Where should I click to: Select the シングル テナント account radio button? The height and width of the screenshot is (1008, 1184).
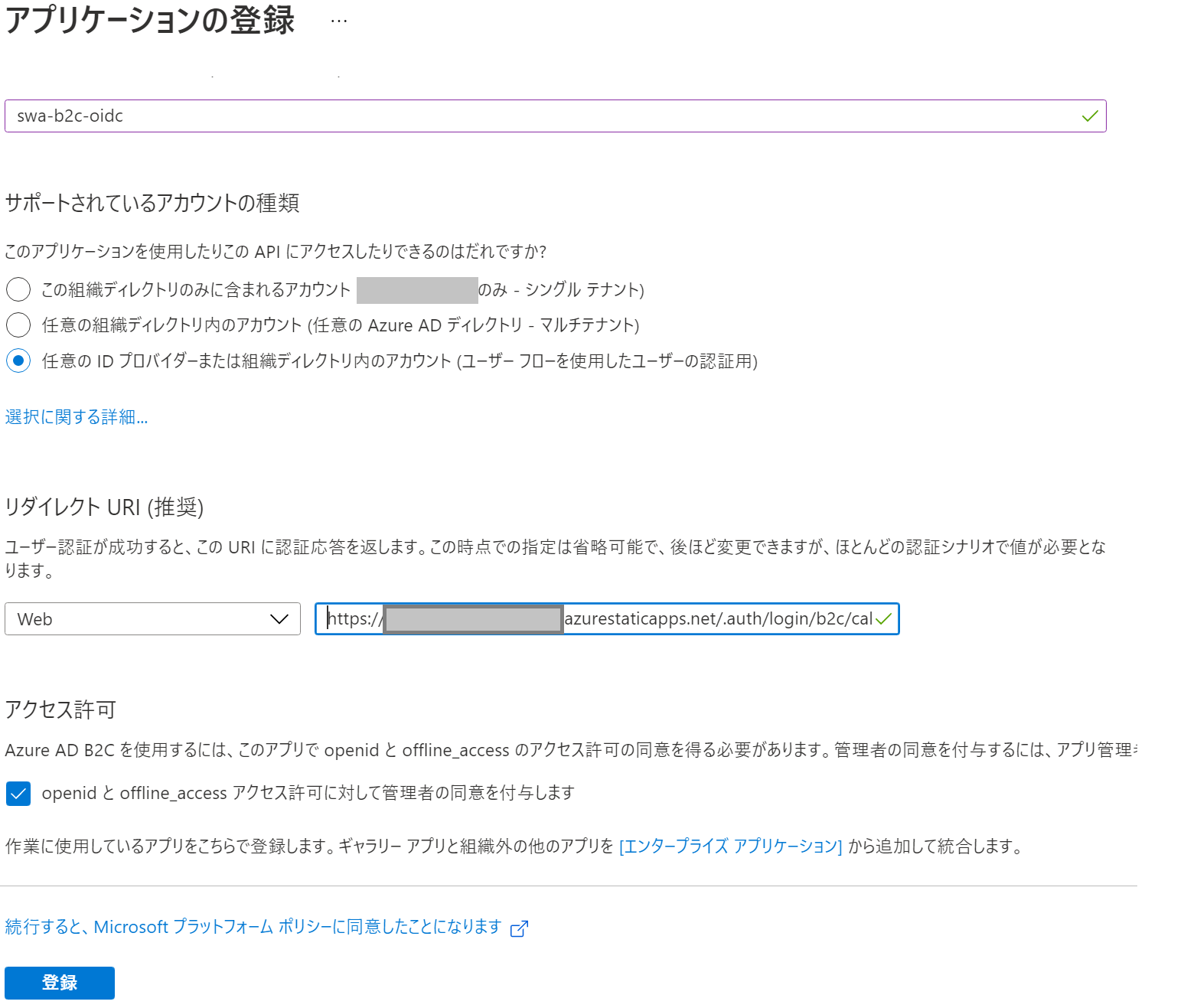[x=18, y=289]
